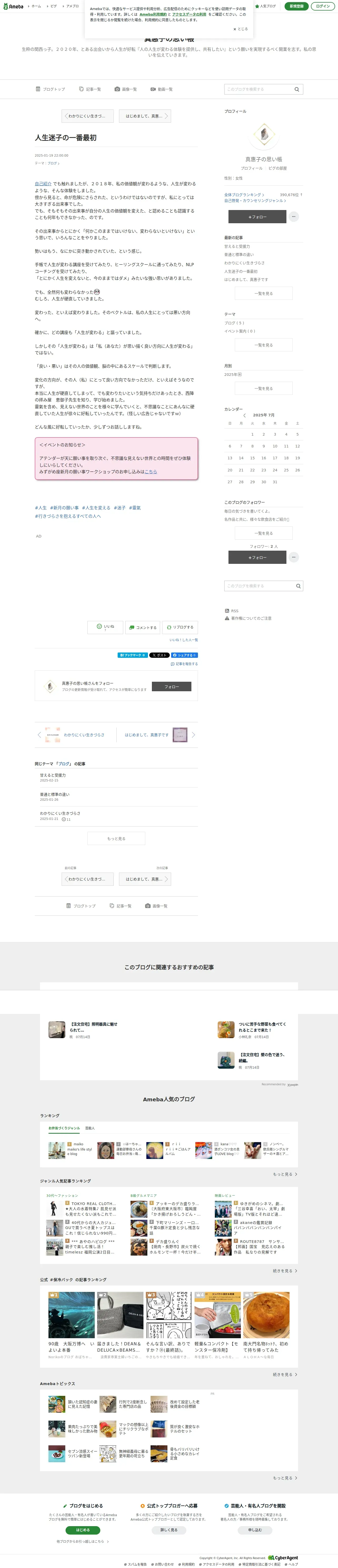Image resolution: width=338 pixels, height=1568 pixels.
Task: Open the スパムを報告 footer link
Action: [136, 1564]
